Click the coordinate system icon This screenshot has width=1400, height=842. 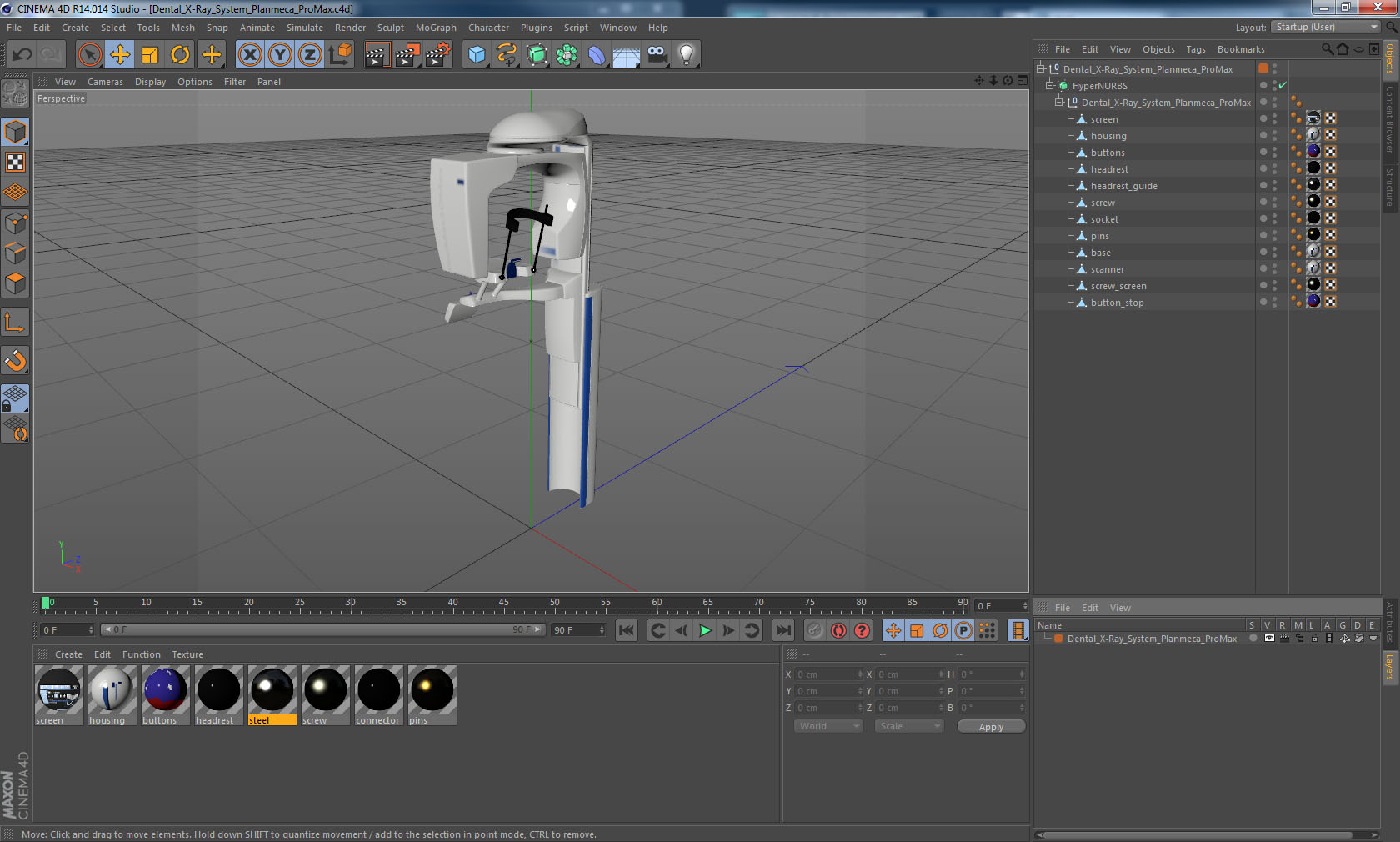coord(340,55)
